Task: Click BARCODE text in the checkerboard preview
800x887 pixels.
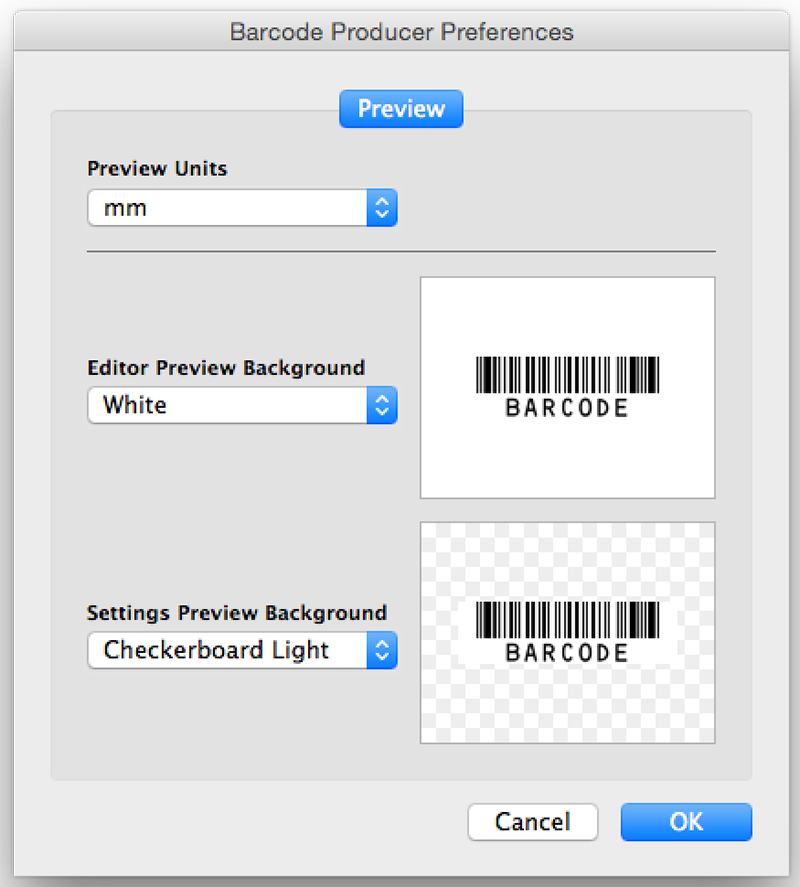Action: 567,653
